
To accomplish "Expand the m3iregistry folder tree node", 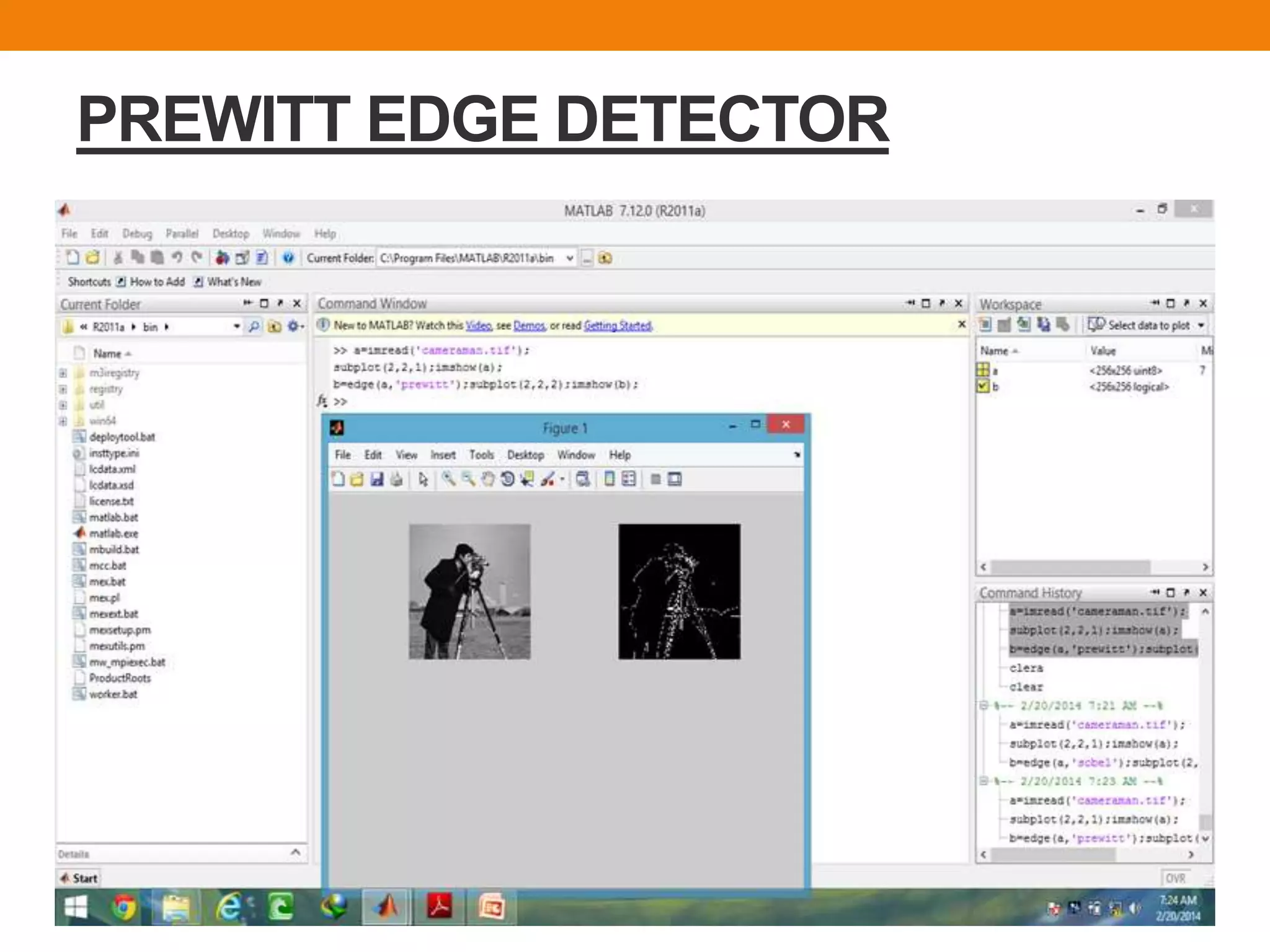I will tap(63, 373).
